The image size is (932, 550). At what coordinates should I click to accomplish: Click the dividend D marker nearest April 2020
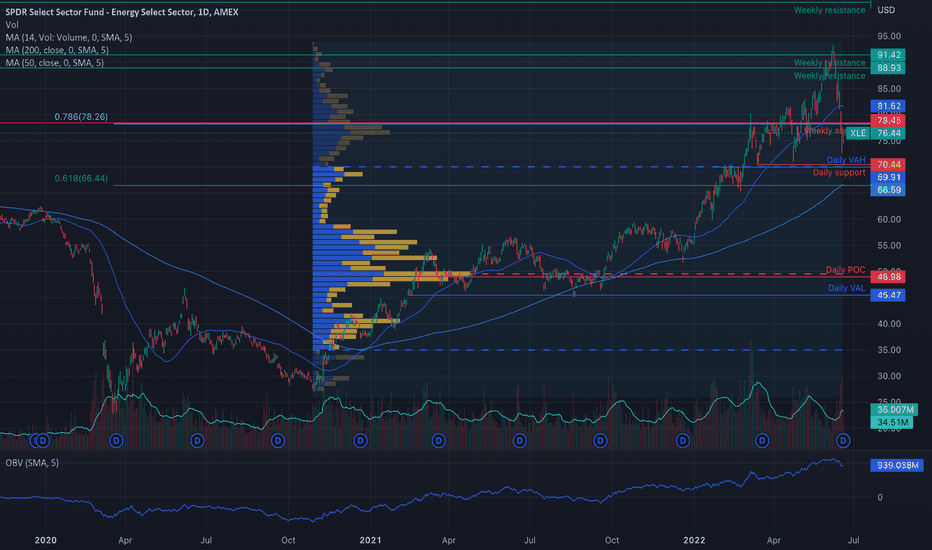point(116,441)
